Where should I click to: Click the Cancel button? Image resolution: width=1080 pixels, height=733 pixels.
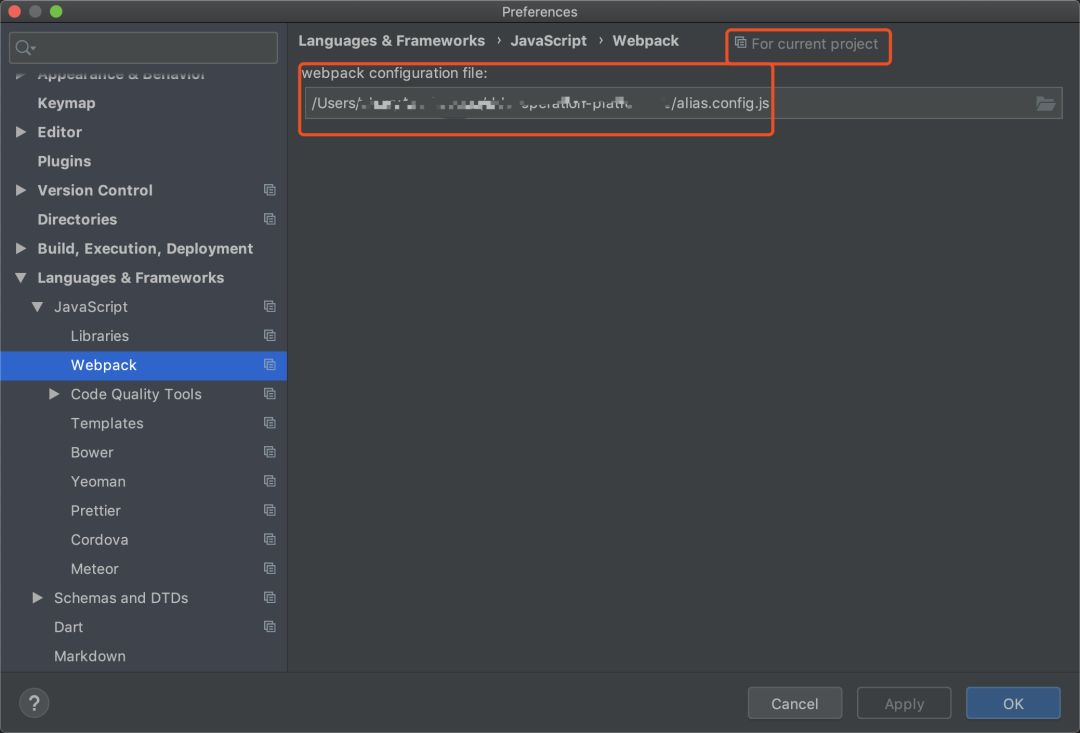pos(794,703)
